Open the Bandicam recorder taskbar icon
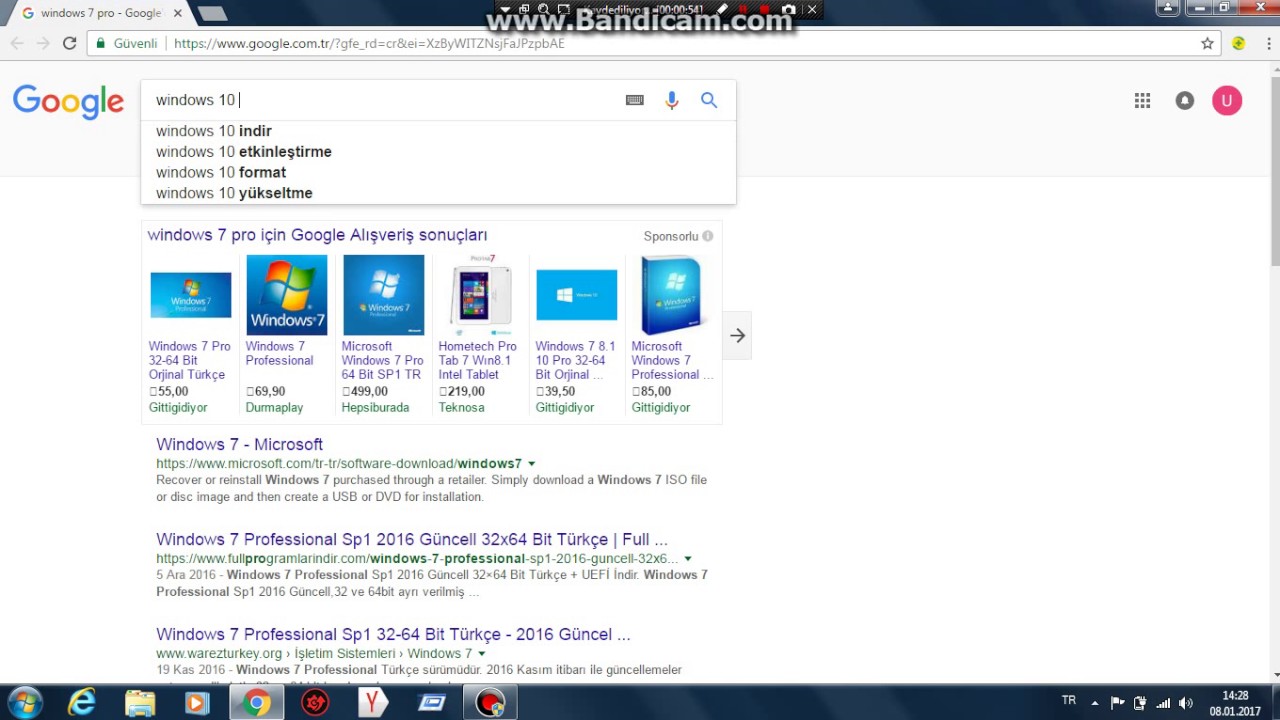Screen dimensions: 1280x720 coord(490,703)
